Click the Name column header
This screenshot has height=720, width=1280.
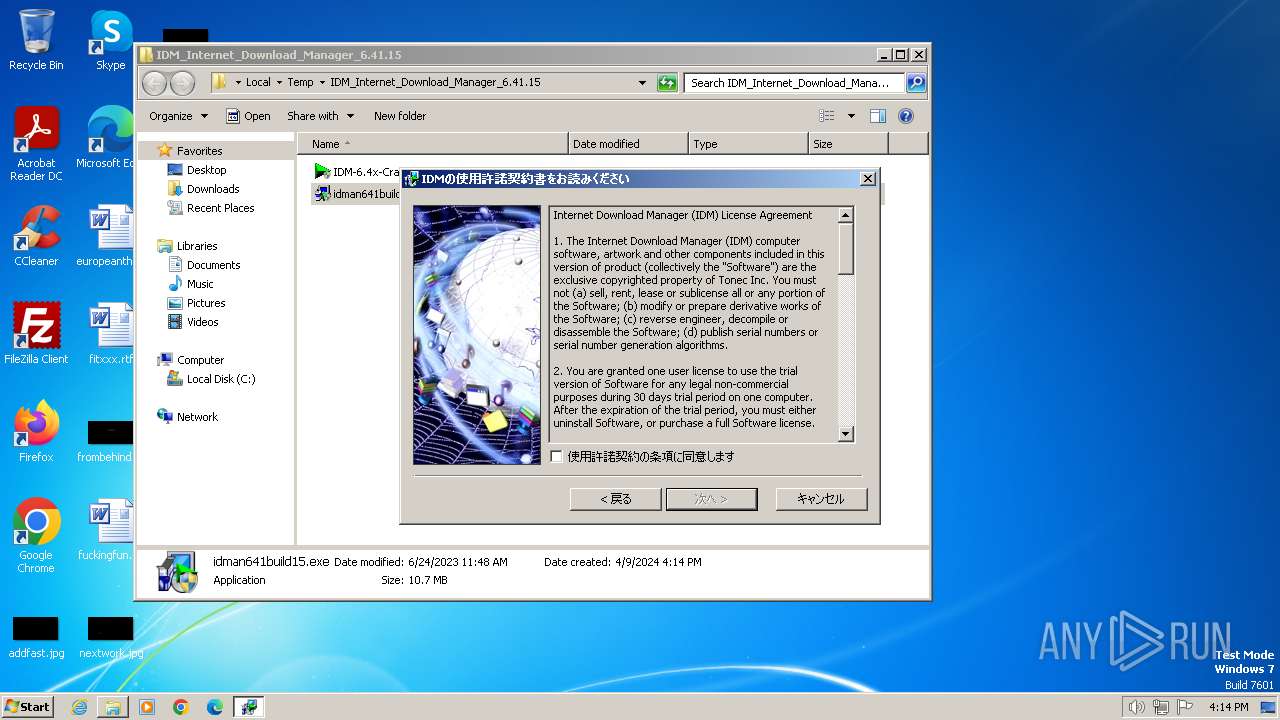pyautogui.click(x=433, y=144)
